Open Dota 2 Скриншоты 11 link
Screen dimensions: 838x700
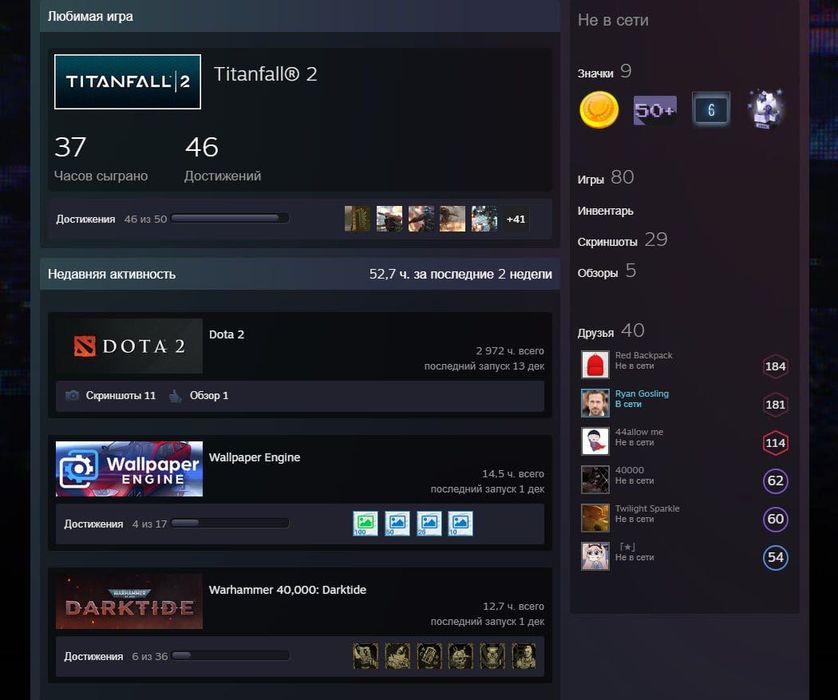tap(121, 395)
